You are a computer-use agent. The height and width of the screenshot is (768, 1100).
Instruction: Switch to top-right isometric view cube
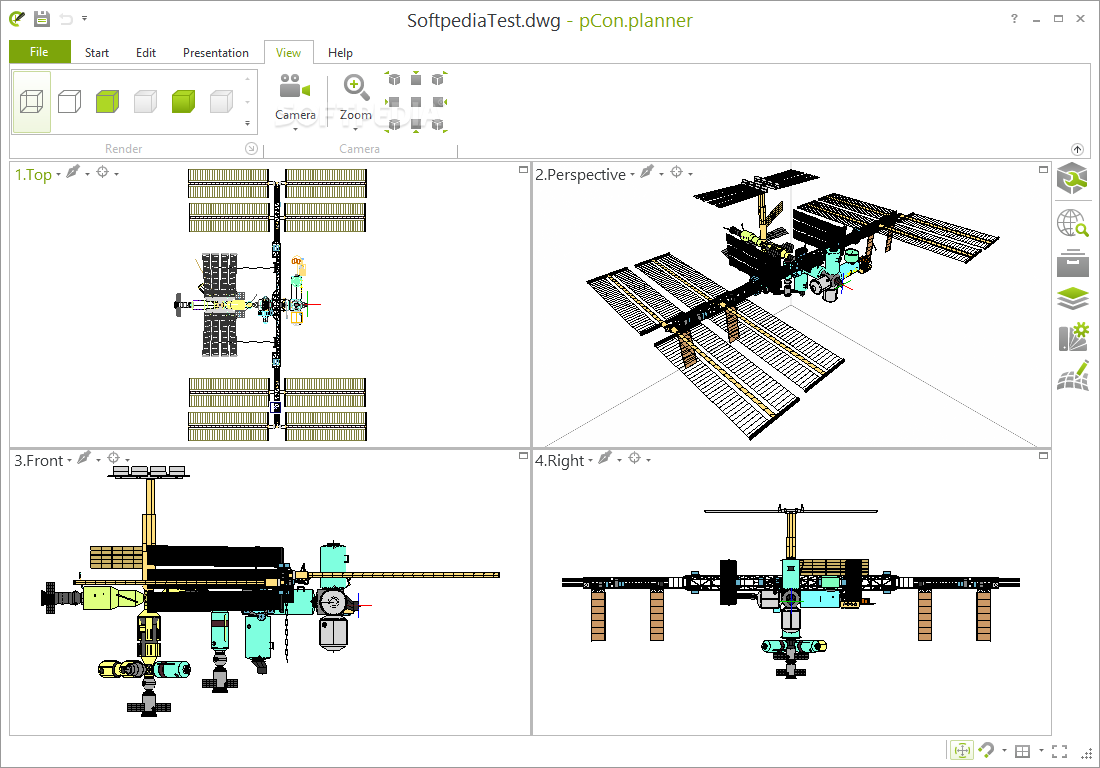coord(438,79)
